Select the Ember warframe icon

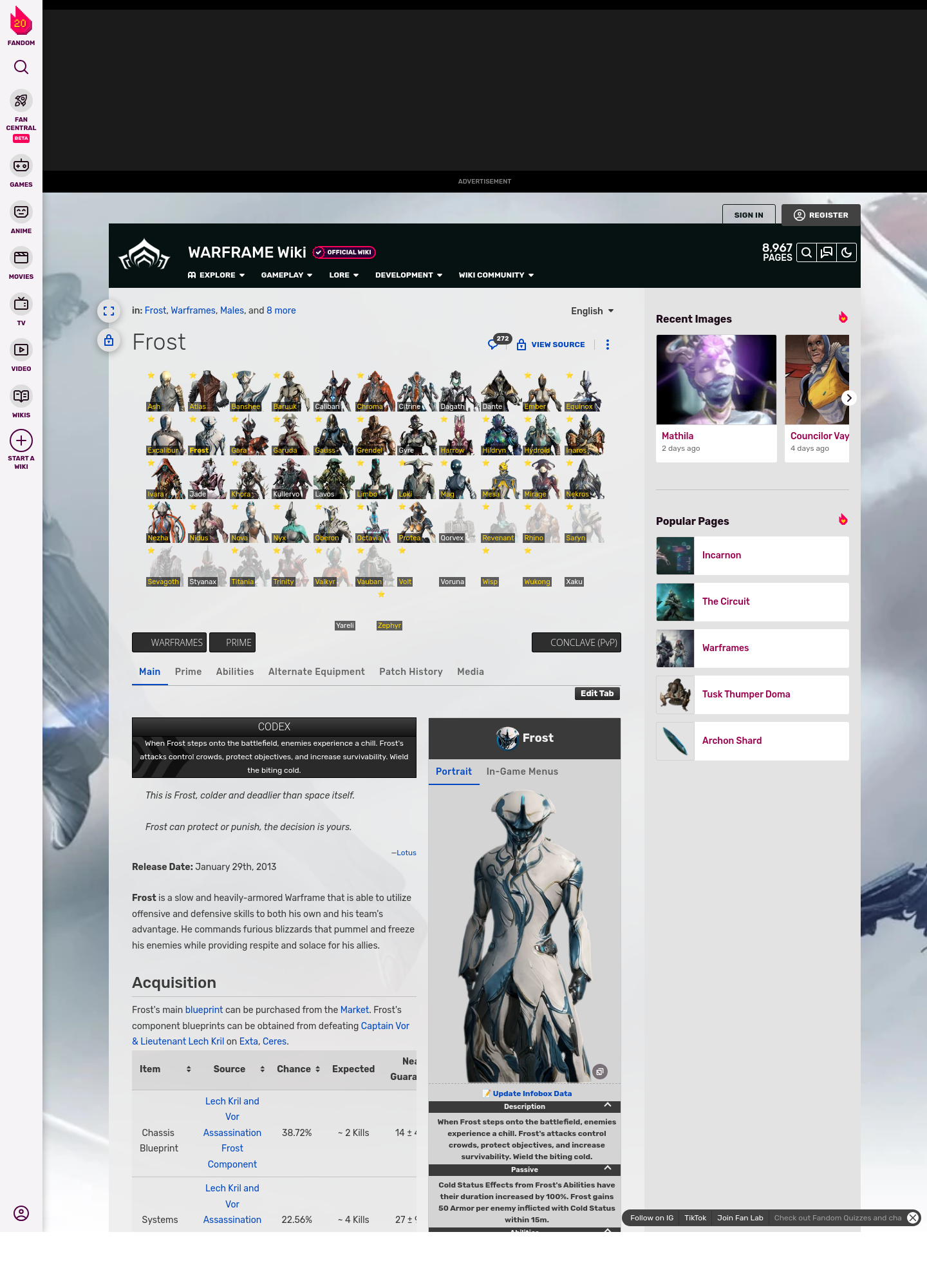click(x=542, y=391)
